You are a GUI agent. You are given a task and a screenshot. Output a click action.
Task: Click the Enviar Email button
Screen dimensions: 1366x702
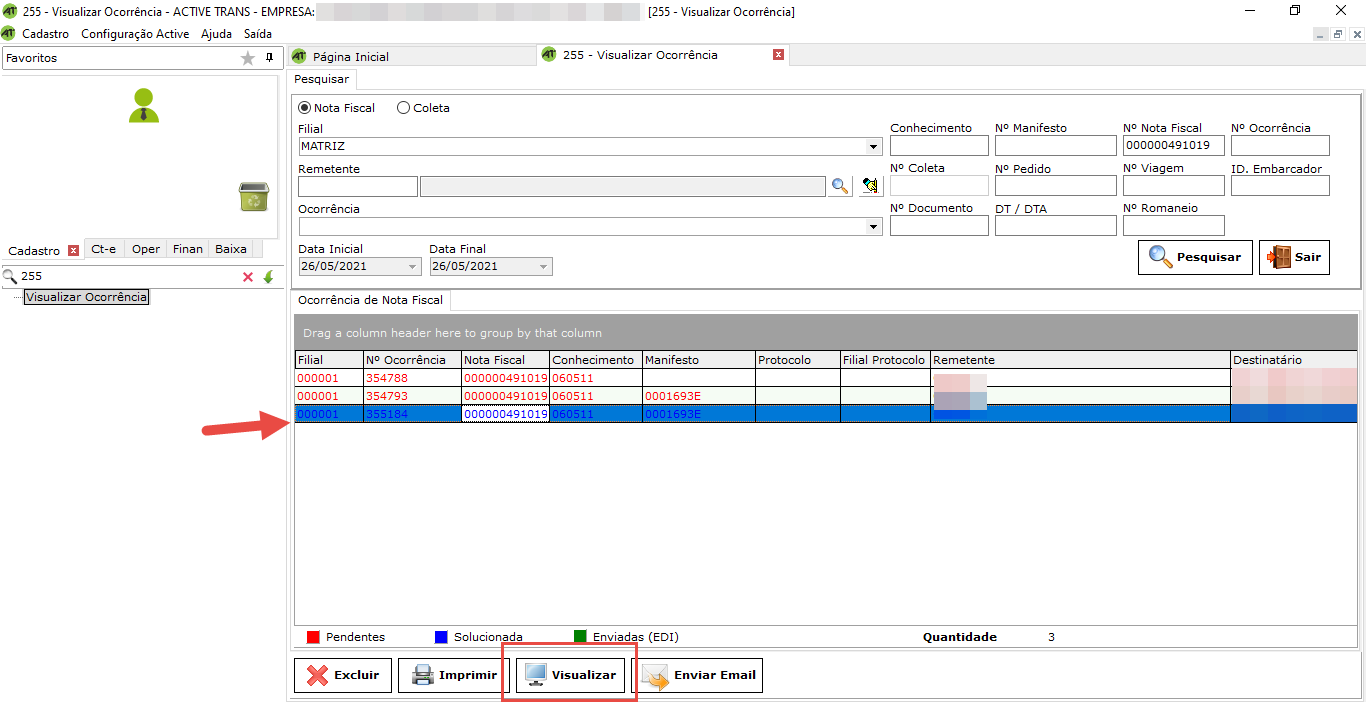tap(698, 675)
